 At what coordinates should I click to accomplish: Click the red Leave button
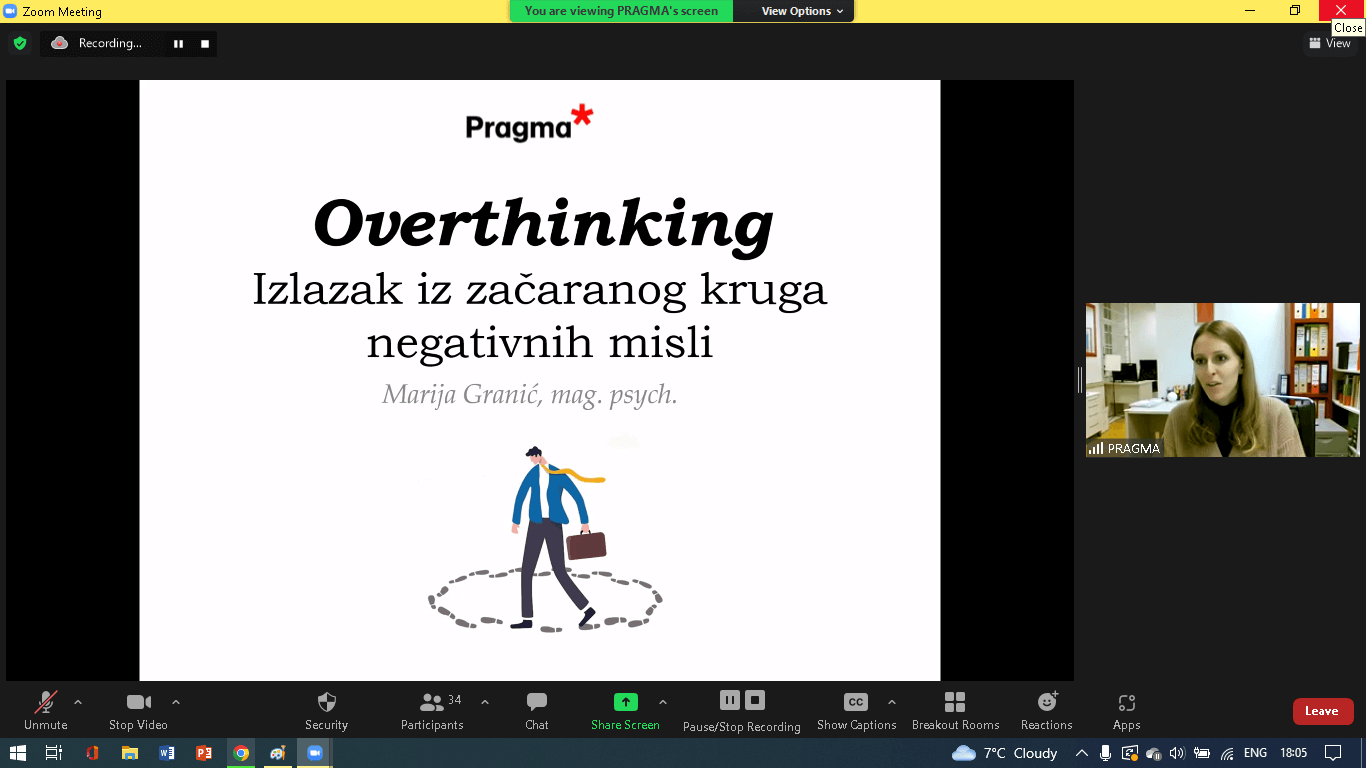[x=1323, y=711]
